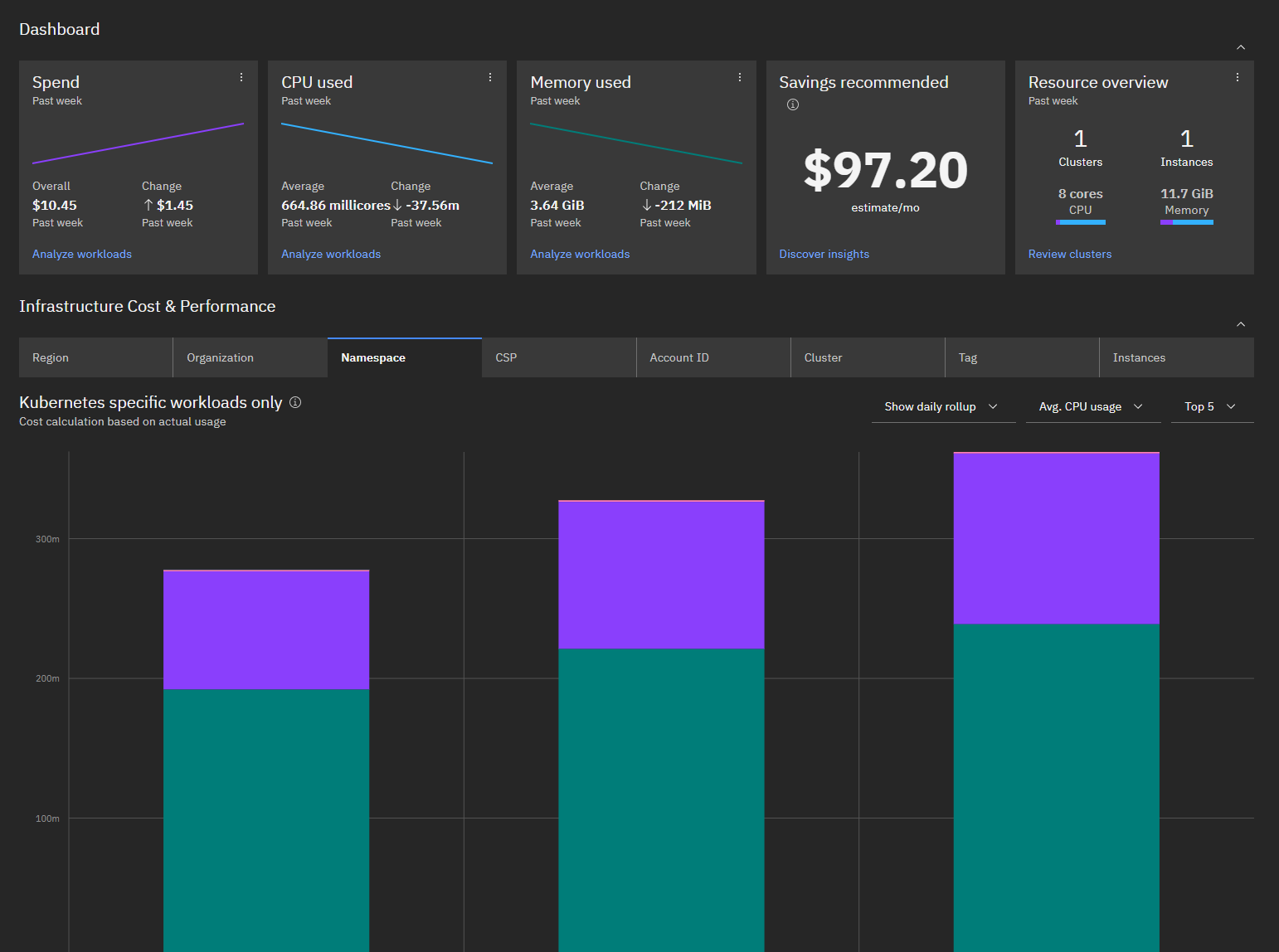Open the CPU used card overflow menu
This screenshot has height=952, width=1279.
coord(490,77)
